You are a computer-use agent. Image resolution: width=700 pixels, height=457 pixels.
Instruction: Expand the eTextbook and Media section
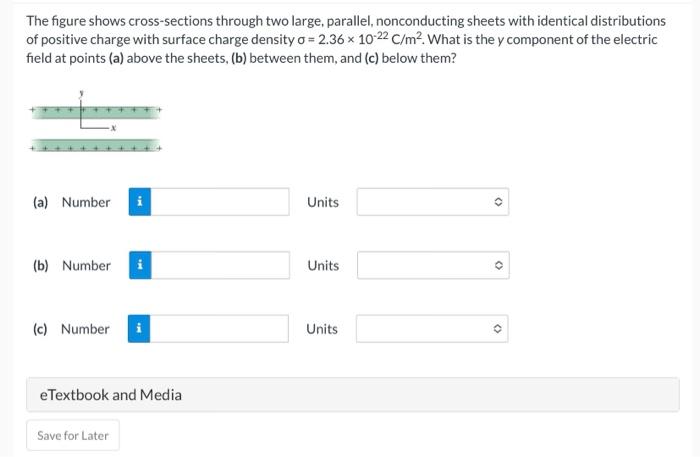coord(352,395)
